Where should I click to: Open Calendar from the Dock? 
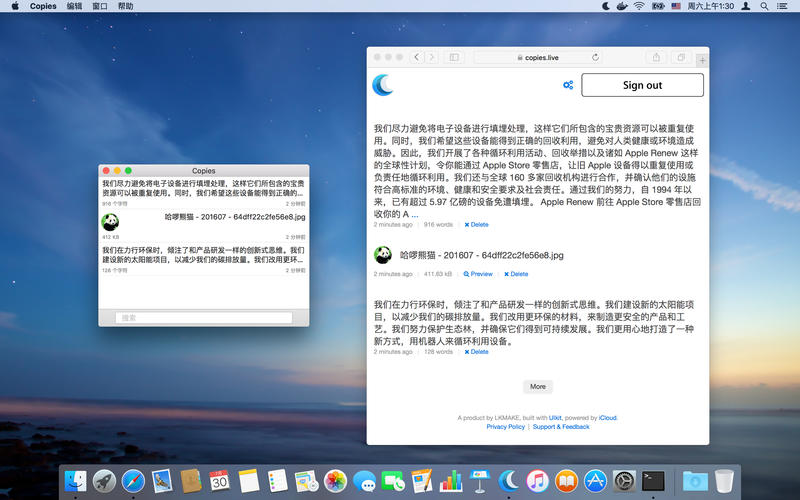pos(220,481)
